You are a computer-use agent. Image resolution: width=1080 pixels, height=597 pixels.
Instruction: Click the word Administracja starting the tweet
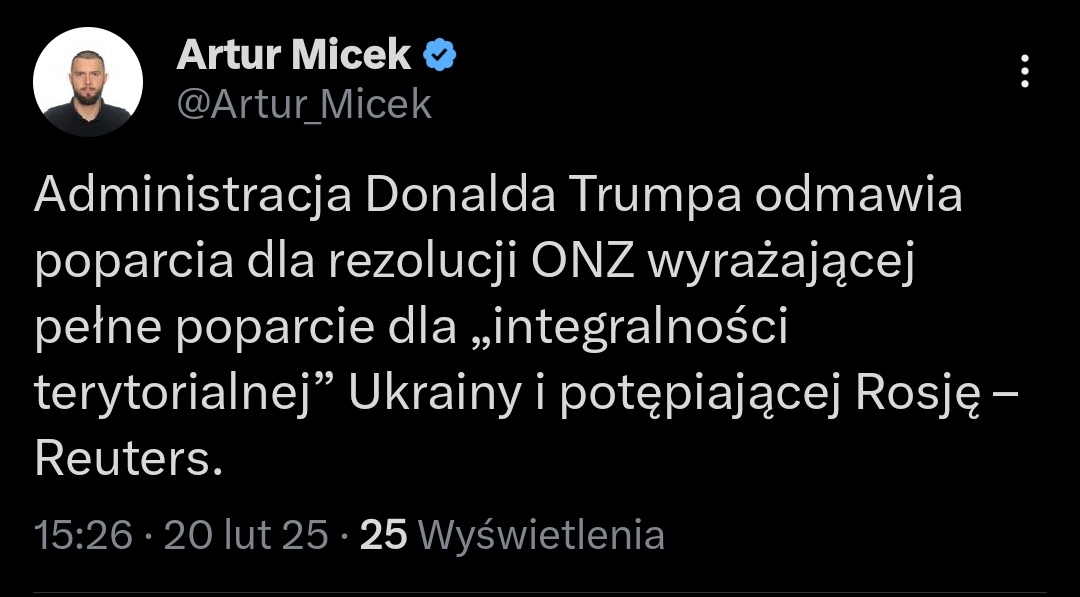pyautogui.click(x=193, y=197)
